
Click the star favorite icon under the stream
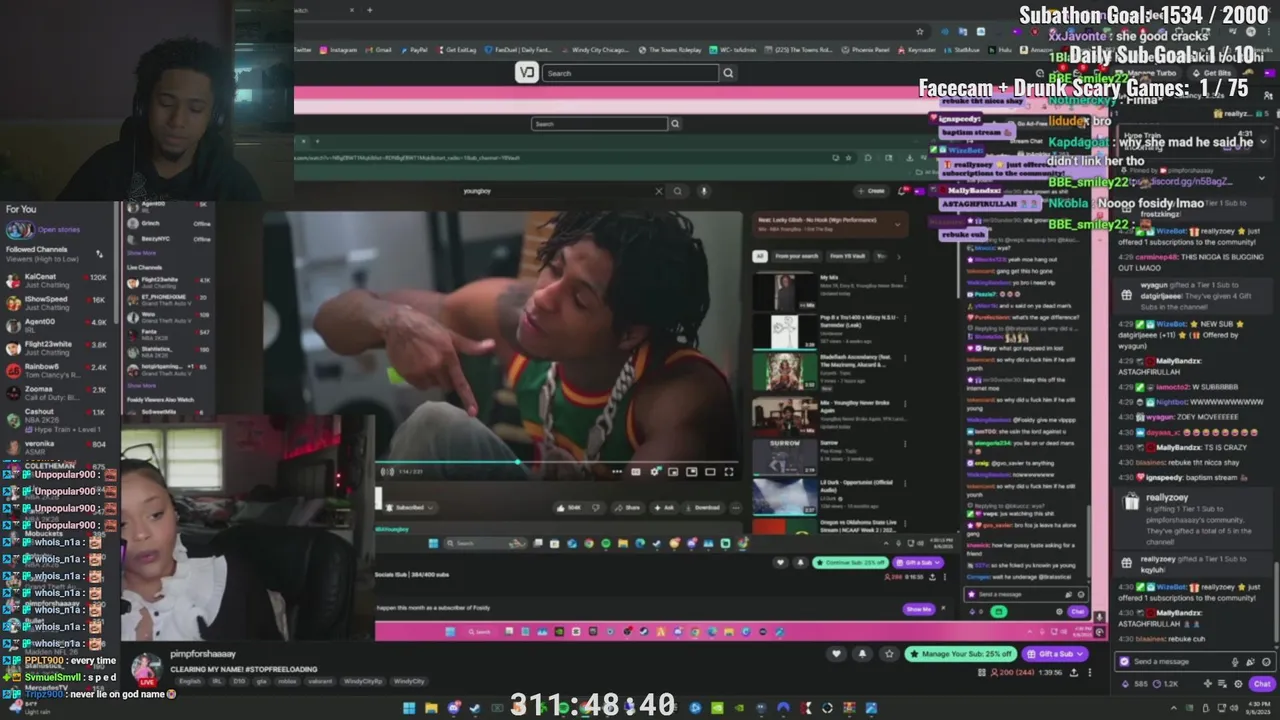point(889,654)
